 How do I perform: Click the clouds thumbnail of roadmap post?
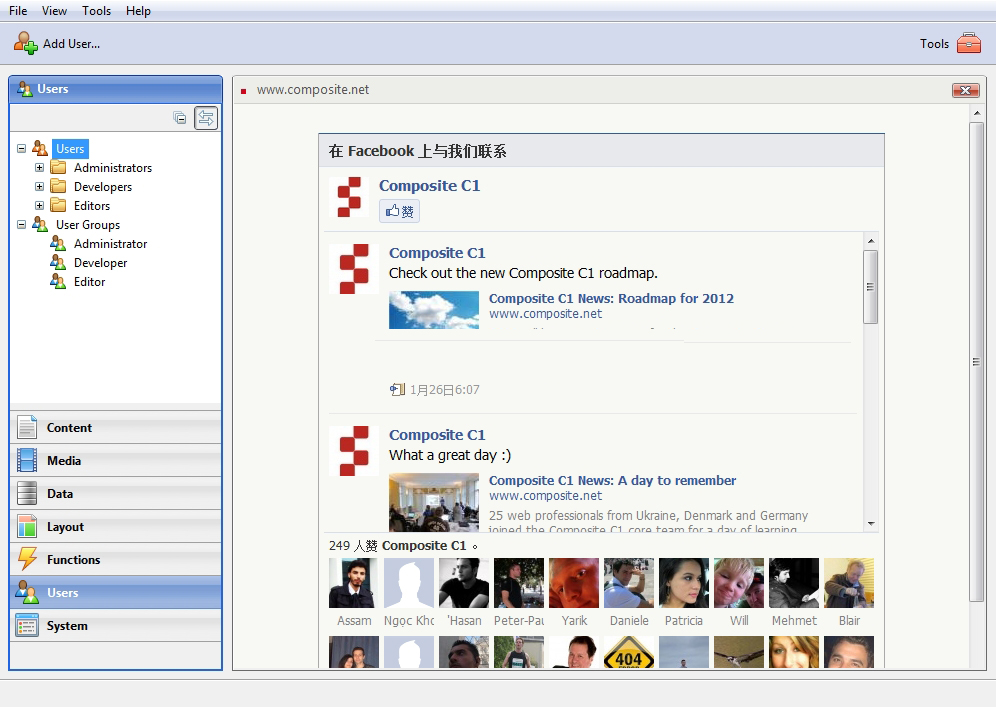pyautogui.click(x=434, y=310)
